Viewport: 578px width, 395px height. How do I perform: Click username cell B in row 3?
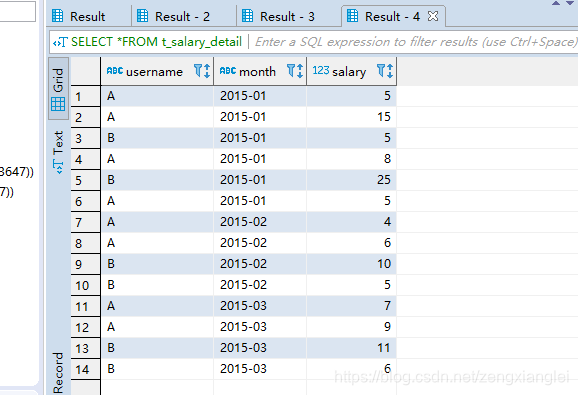click(x=157, y=138)
